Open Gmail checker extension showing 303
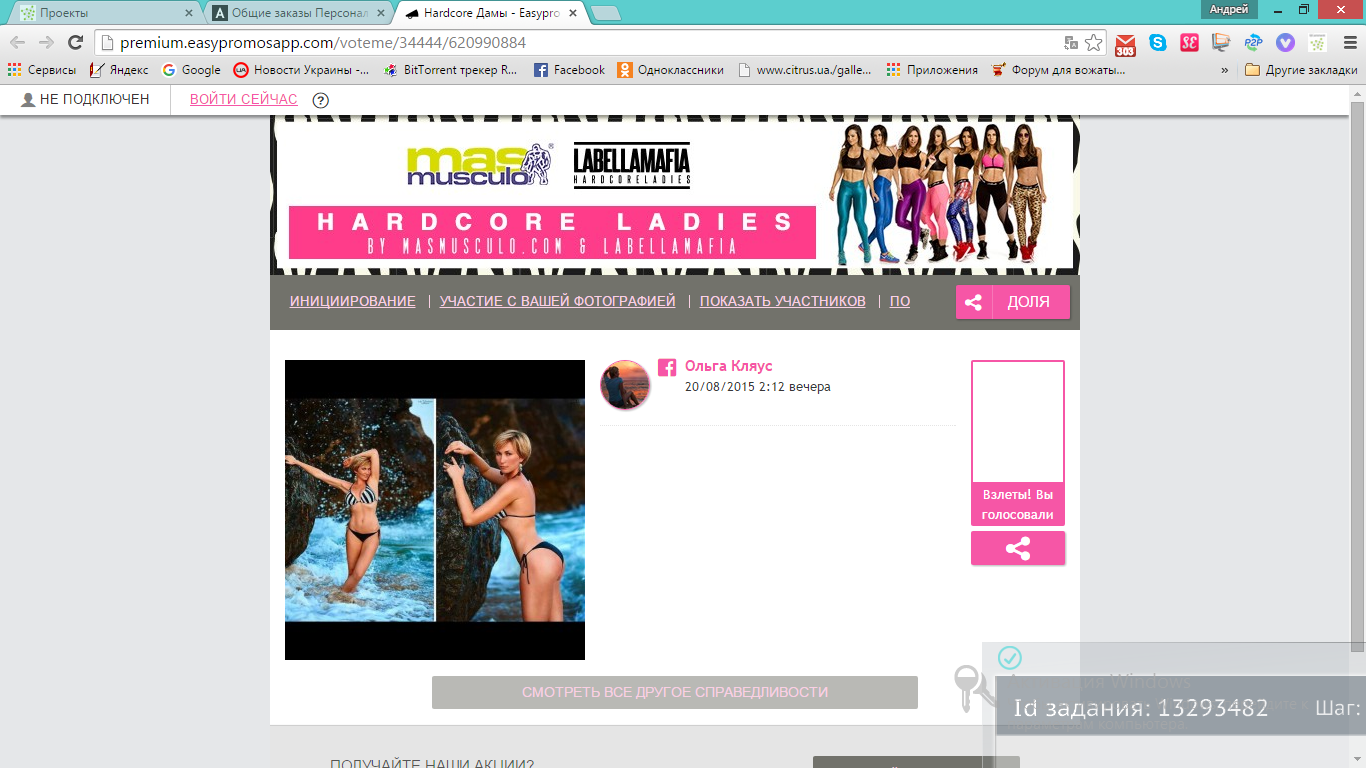The width and height of the screenshot is (1366, 768). coord(1125,44)
